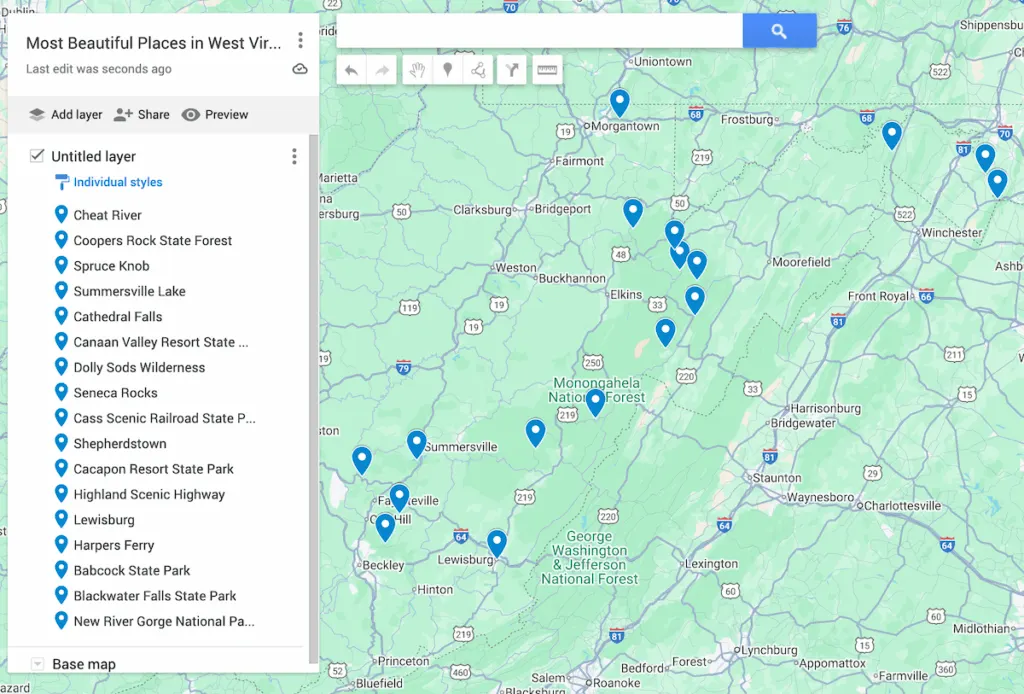Image resolution: width=1024 pixels, height=694 pixels.
Task: Click the pin icon beside Blackwater Falls State Park
Action: 61,595
